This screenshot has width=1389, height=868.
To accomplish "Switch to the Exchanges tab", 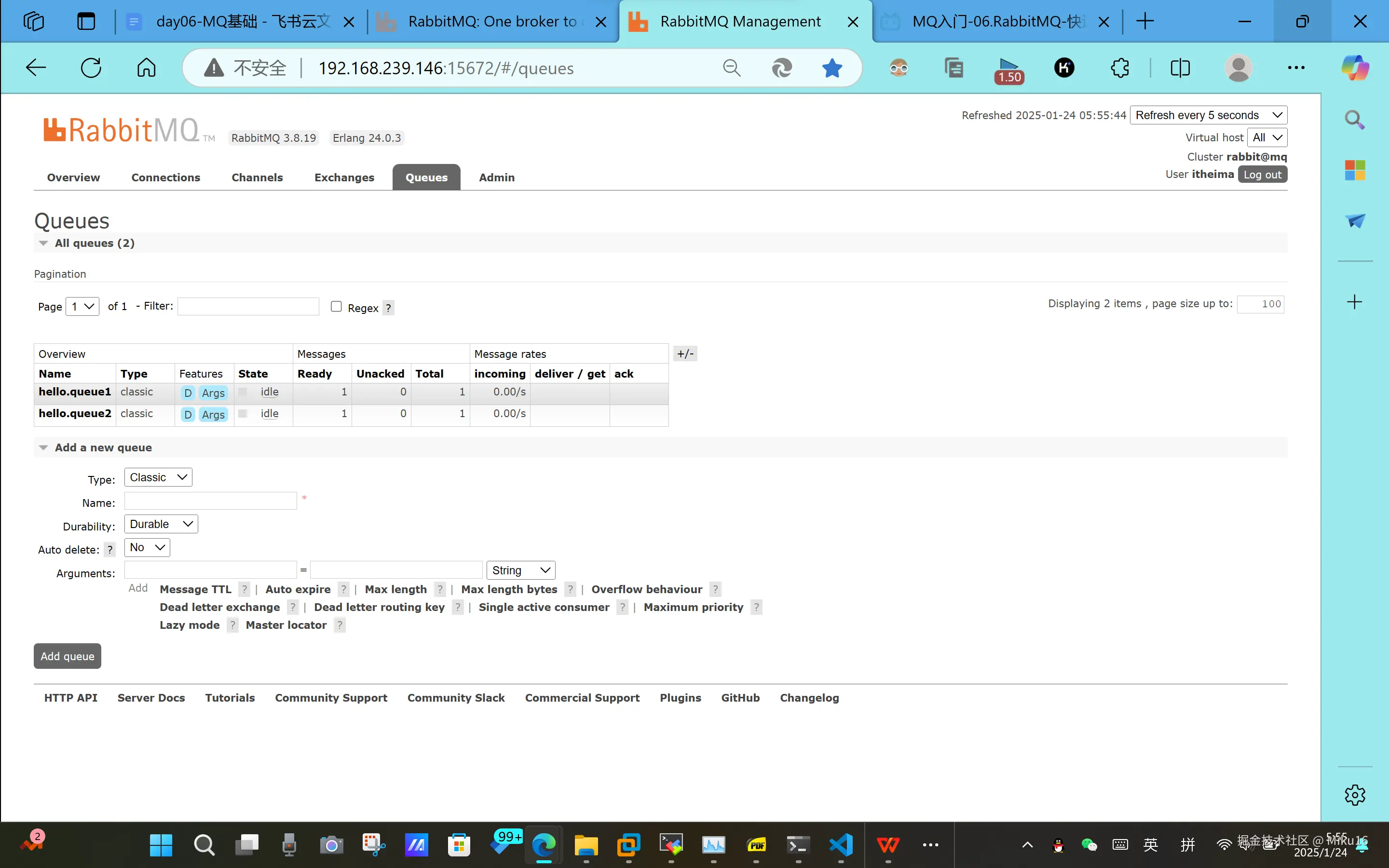I will tap(344, 177).
